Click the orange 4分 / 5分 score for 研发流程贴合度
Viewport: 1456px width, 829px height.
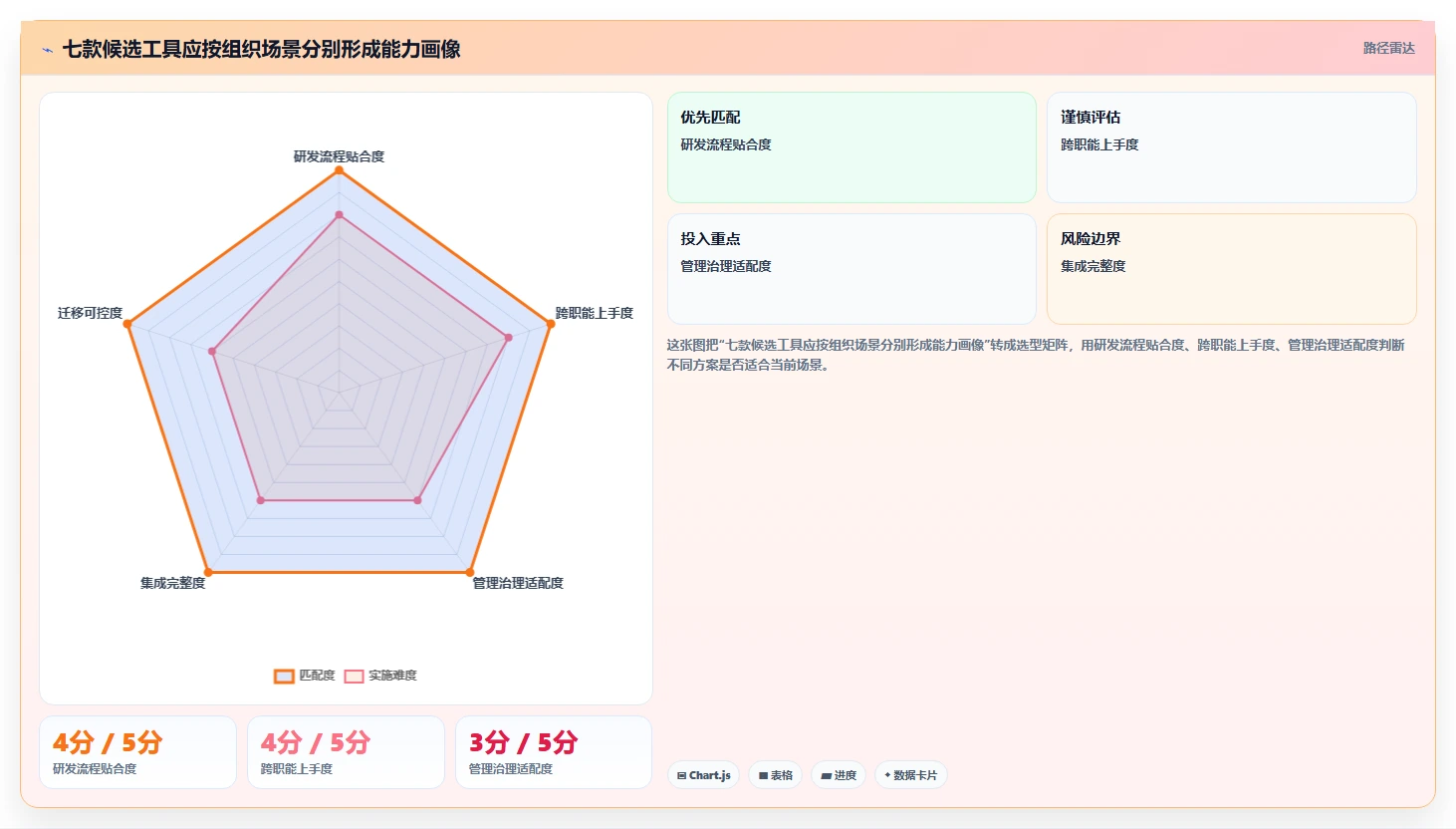coord(108,742)
